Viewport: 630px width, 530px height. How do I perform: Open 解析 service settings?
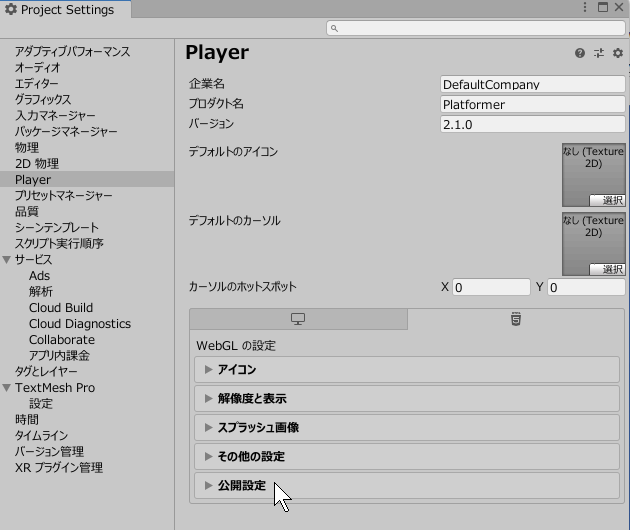[41, 292]
